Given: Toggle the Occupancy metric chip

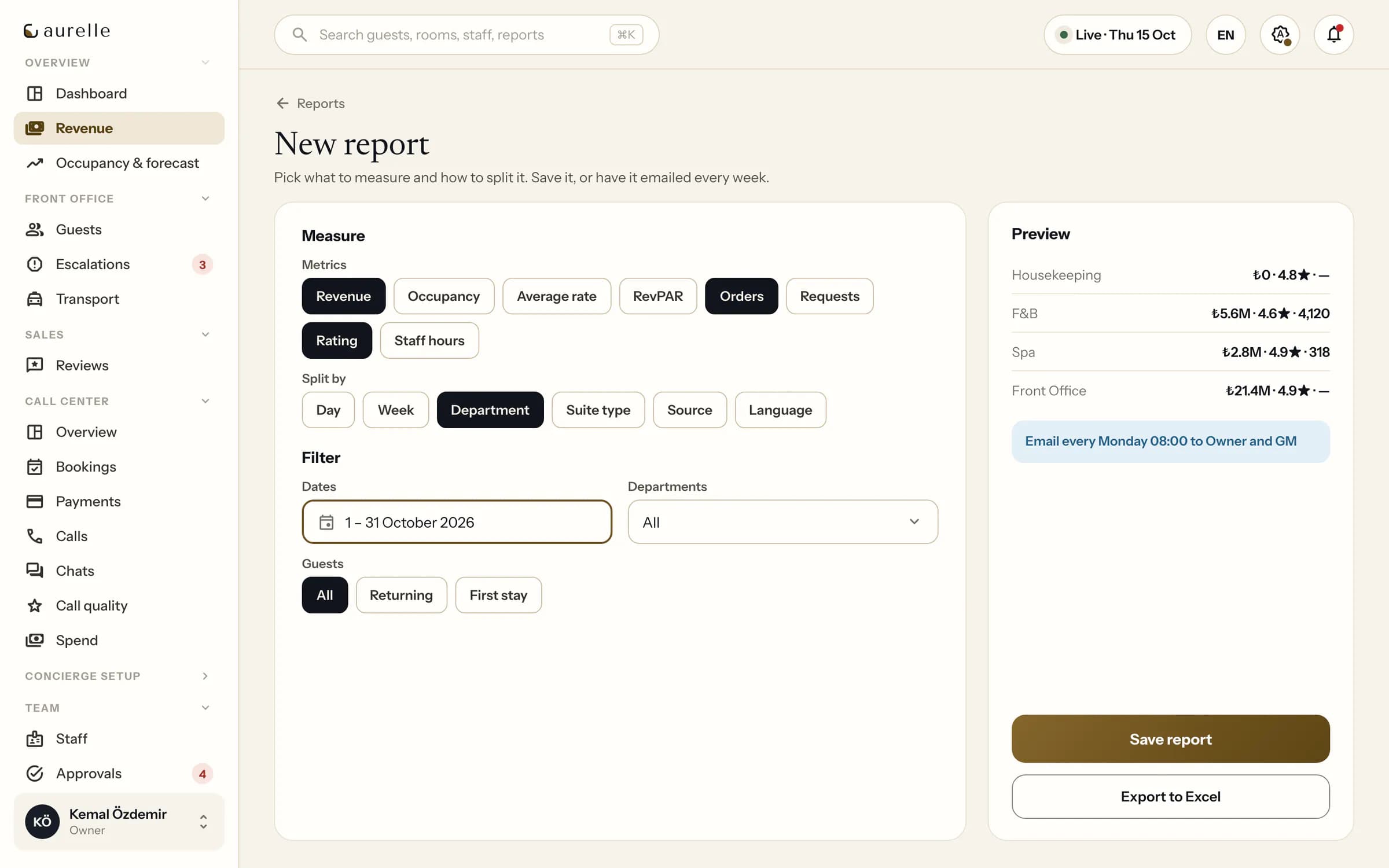Looking at the screenshot, I should click(443, 296).
